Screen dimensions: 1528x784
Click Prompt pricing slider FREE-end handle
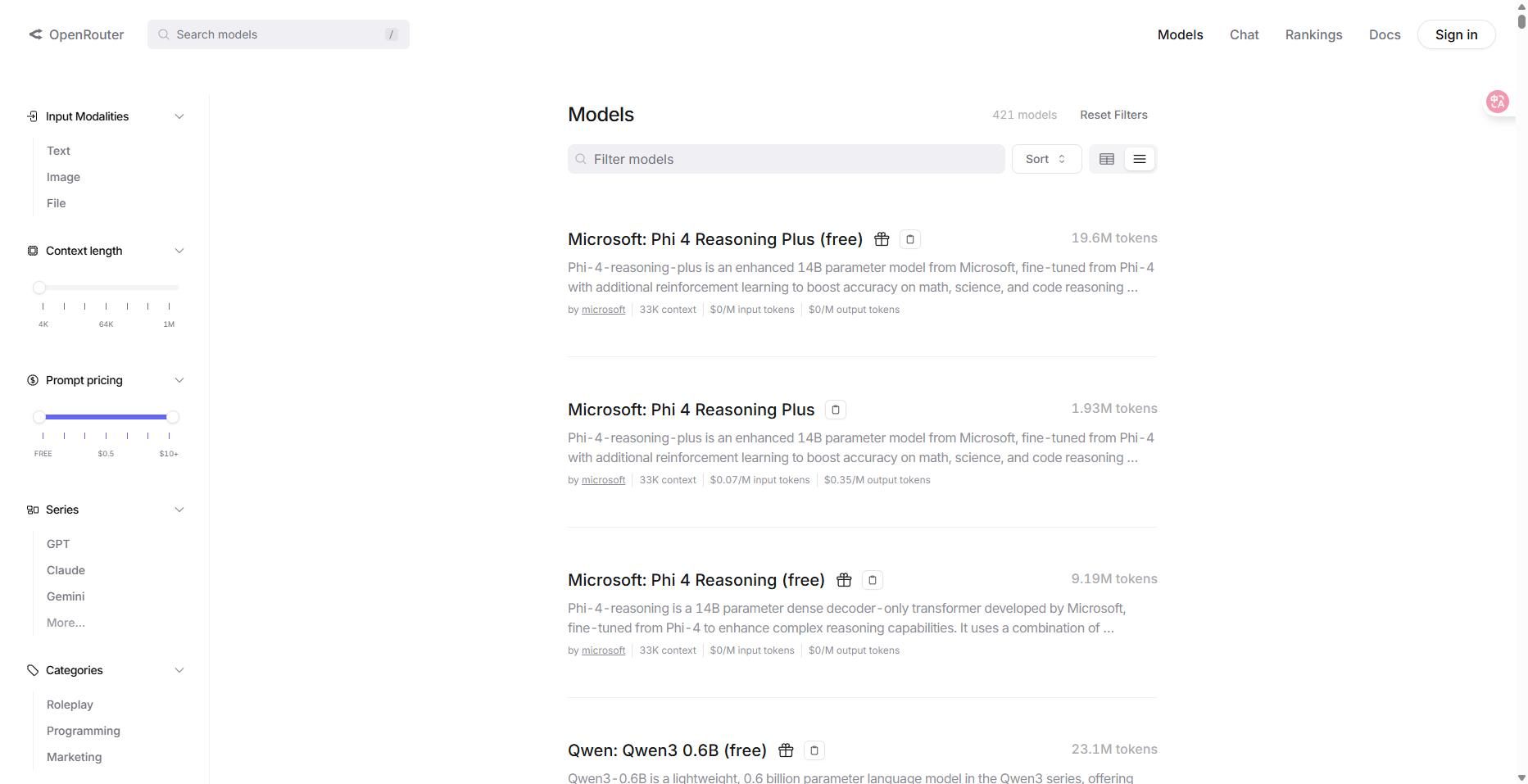point(39,417)
